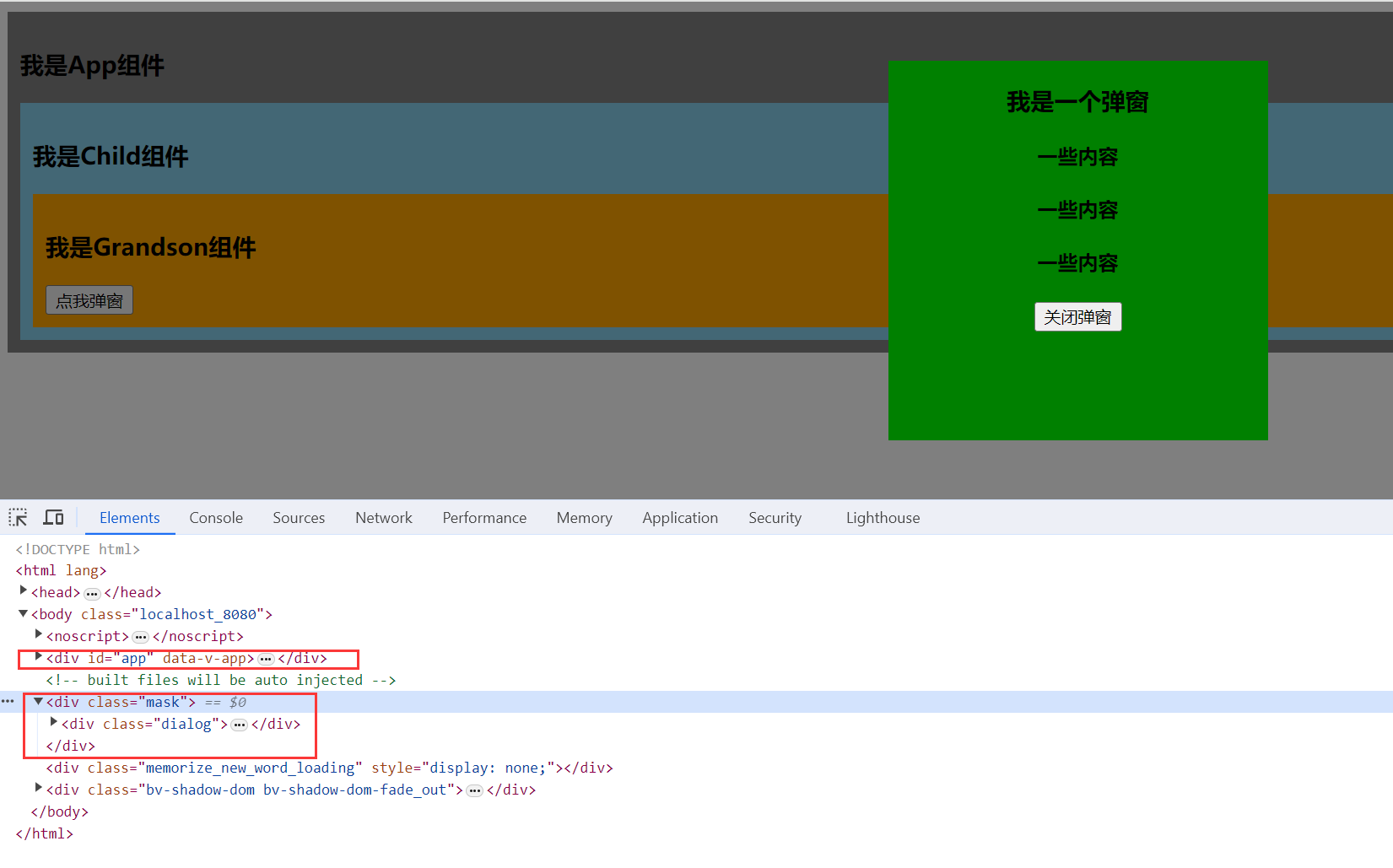Click the 点我弹窗 button
The image size is (1393, 868).
click(89, 300)
